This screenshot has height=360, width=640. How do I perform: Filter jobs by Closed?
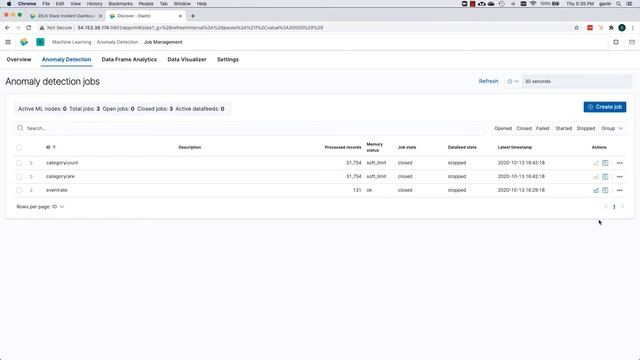[x=524, y=128]
